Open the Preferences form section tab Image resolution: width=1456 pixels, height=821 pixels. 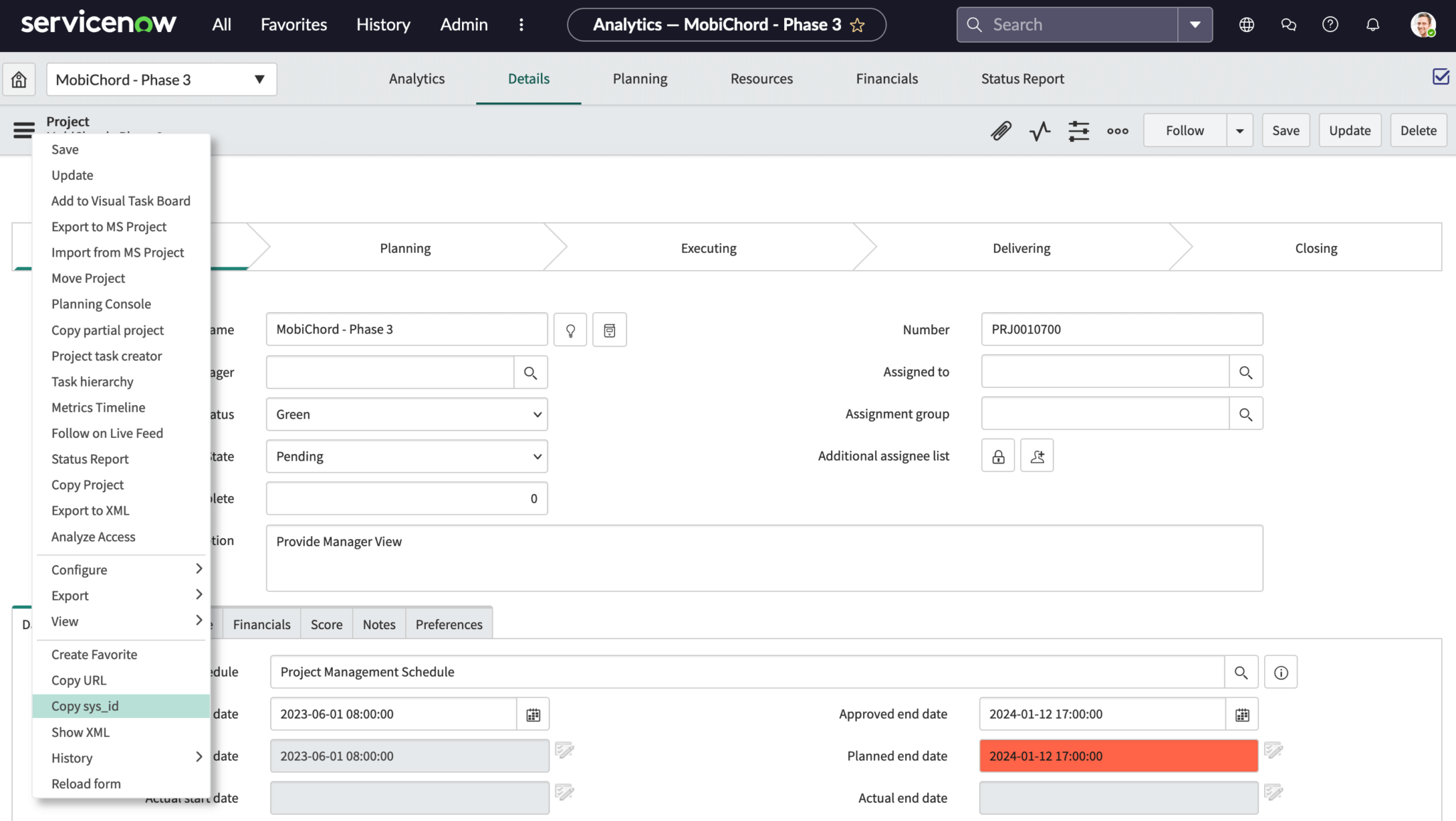point(449,624)
